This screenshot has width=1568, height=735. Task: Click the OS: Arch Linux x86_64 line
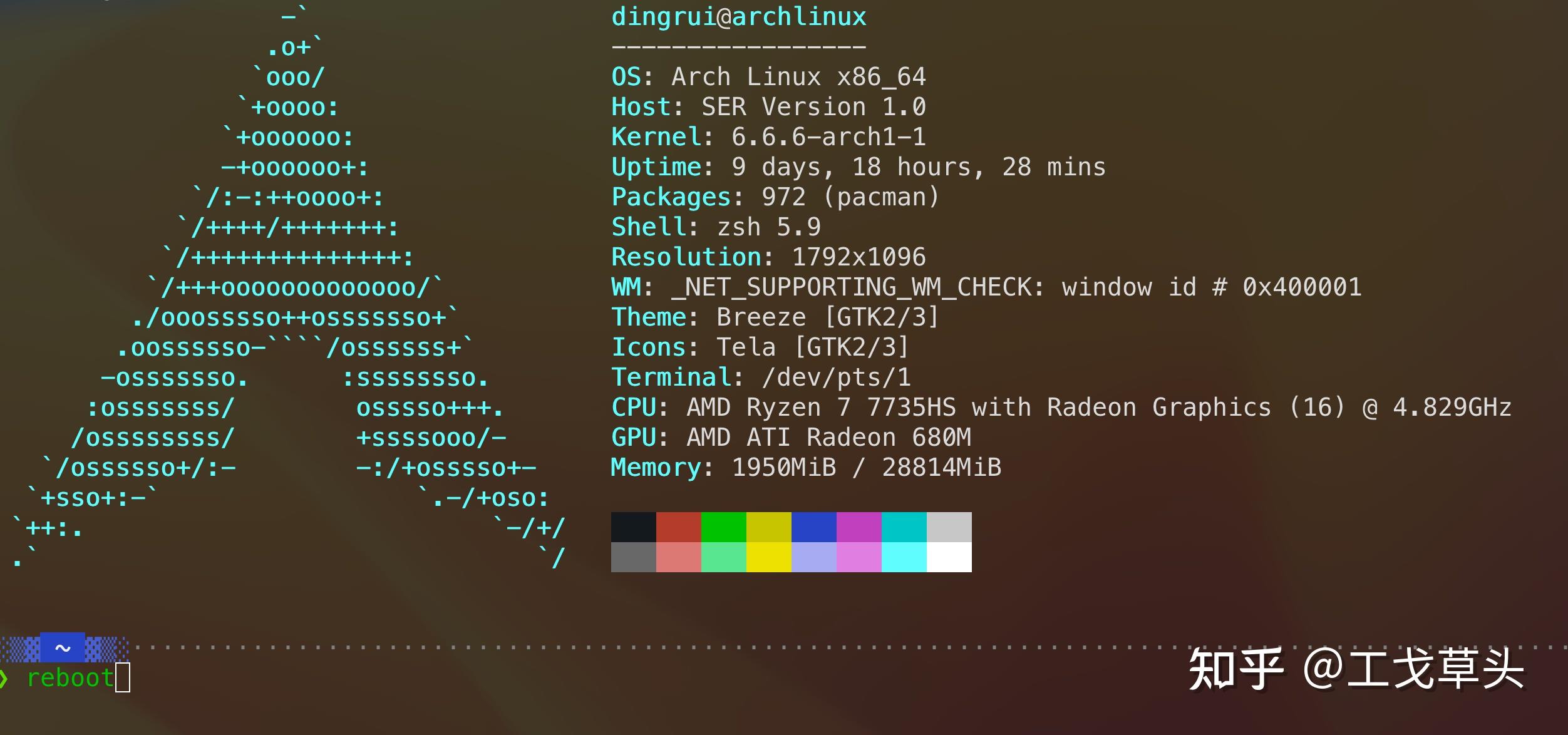pos(768,77)
